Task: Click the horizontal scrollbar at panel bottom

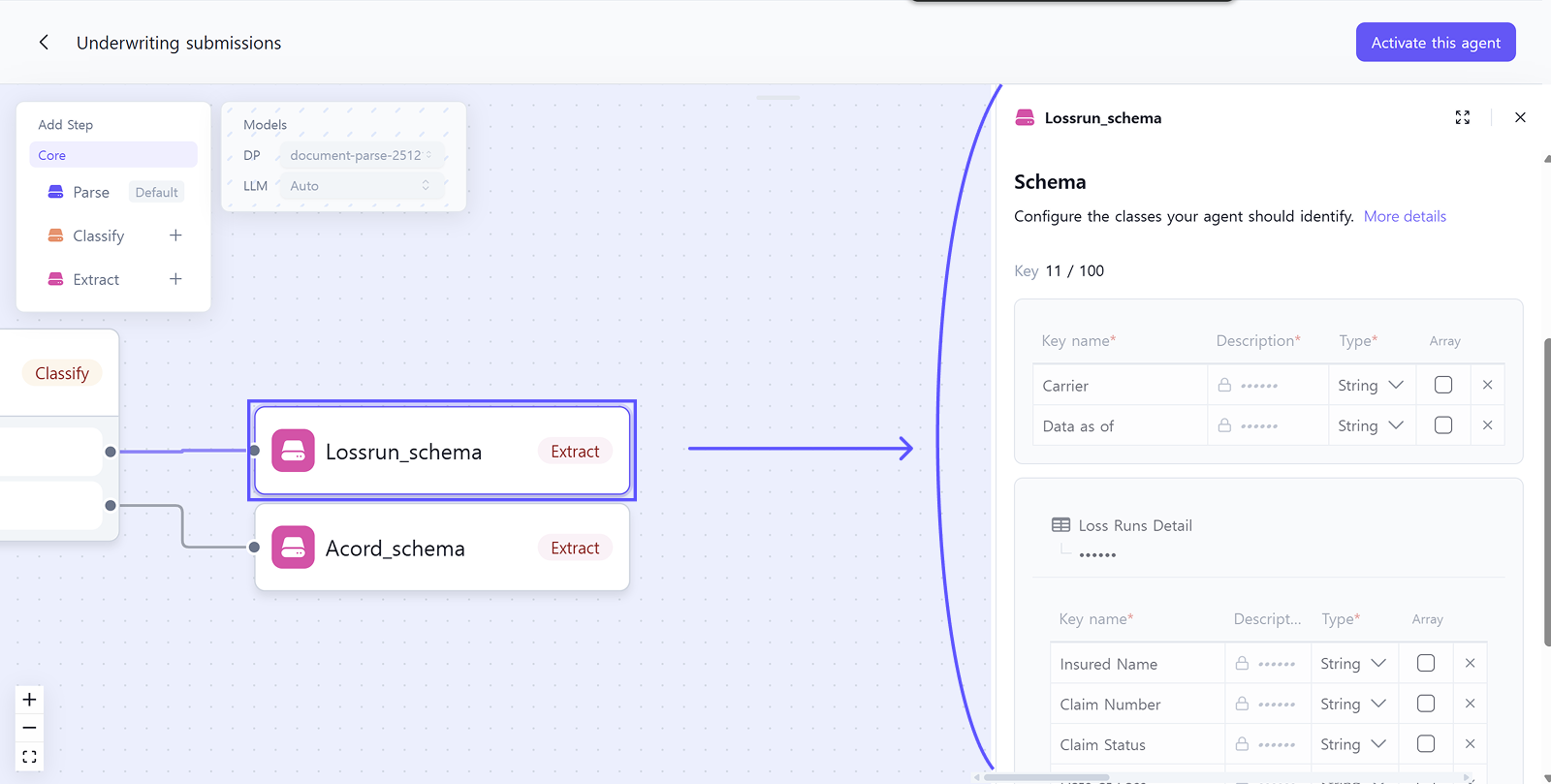Action: pyautogui.click(x=1047, y=777)
